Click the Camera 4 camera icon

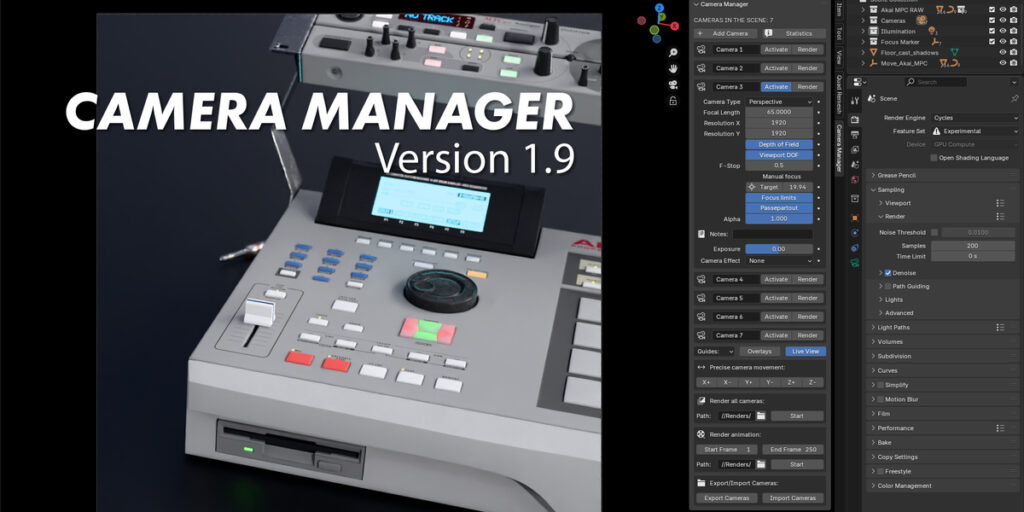coord(701,280)
